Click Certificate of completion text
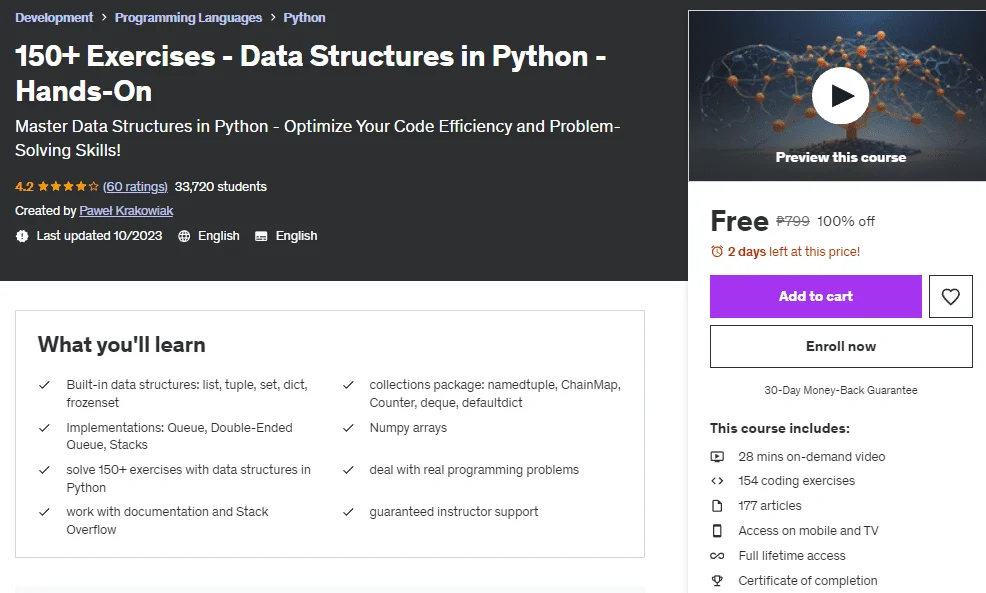 807,580
